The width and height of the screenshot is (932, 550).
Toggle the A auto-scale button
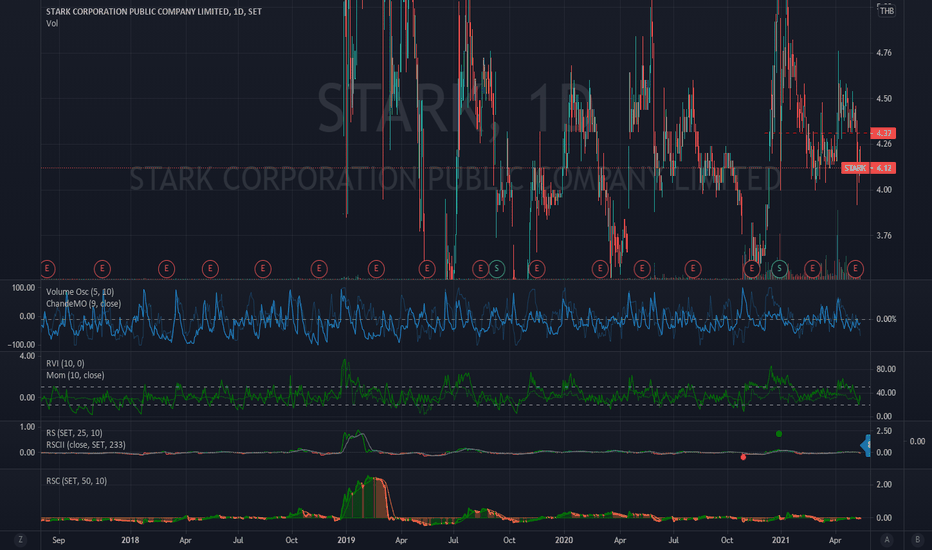887,540
